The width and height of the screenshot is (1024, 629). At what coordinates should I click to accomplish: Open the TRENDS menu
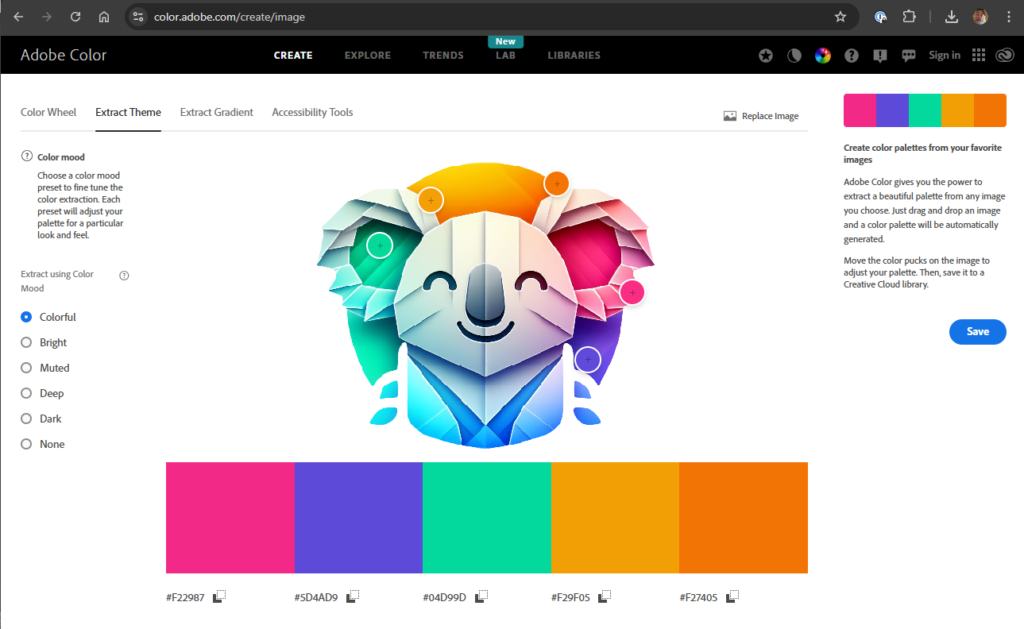tap(443, 56)
